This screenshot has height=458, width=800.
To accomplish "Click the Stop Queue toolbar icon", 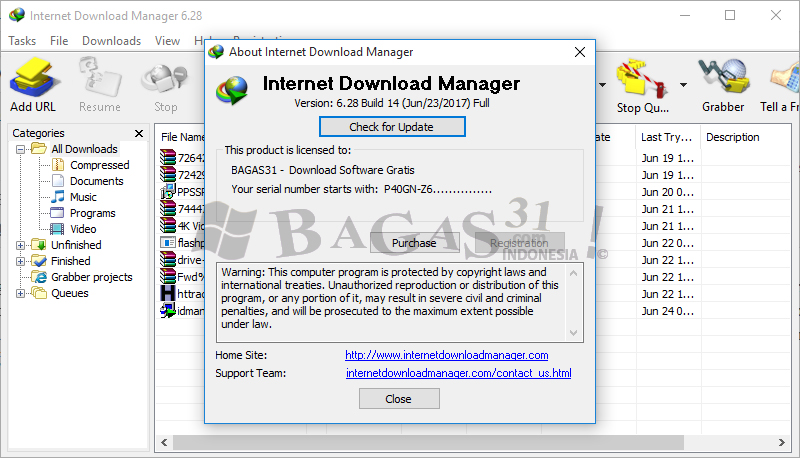I will click(642, 78).
